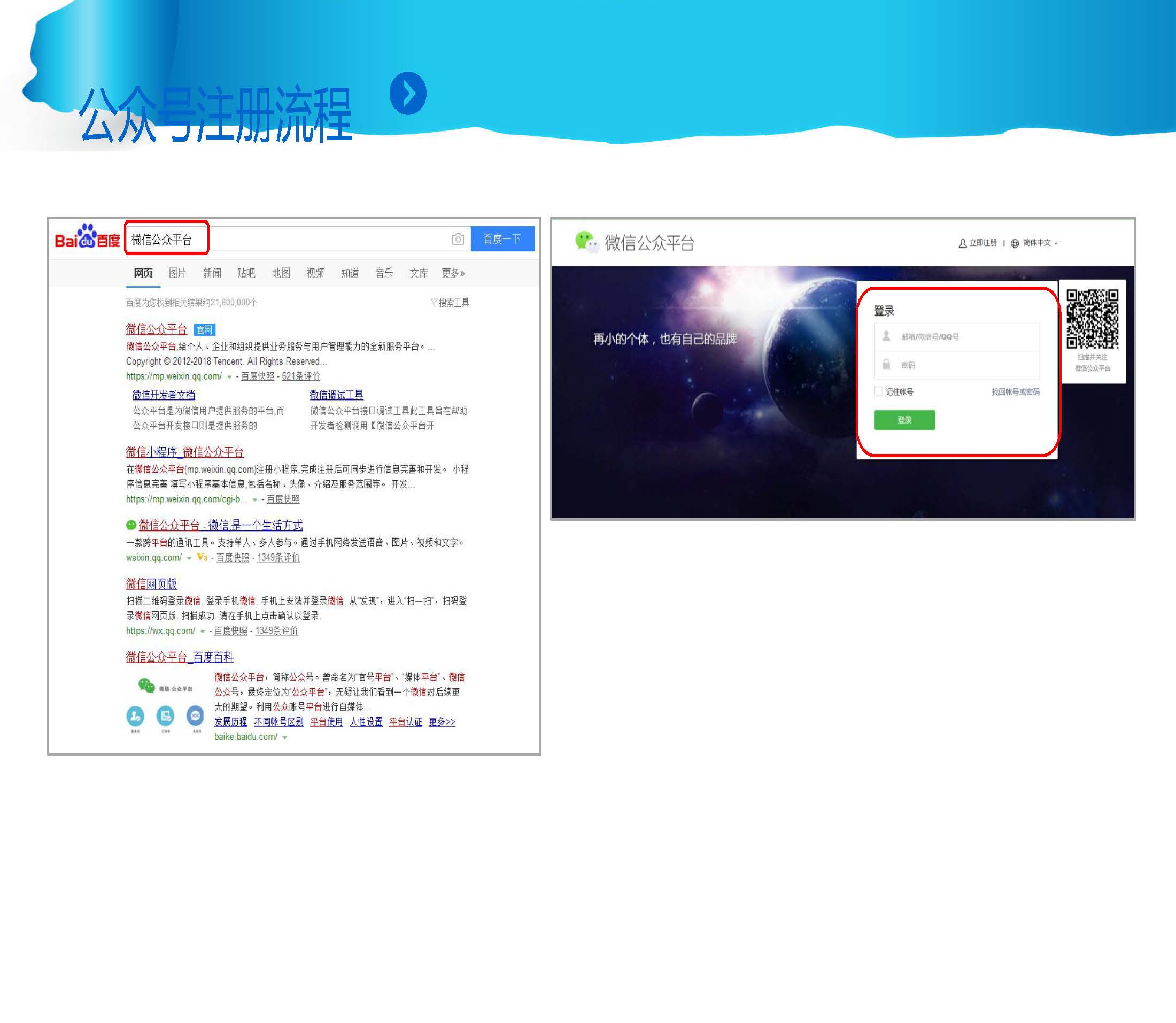Open 百度快照 for mp.weixin.qq.com/ result
Viewport: 1176px width, 1023px height.
(x=257, y=376)
